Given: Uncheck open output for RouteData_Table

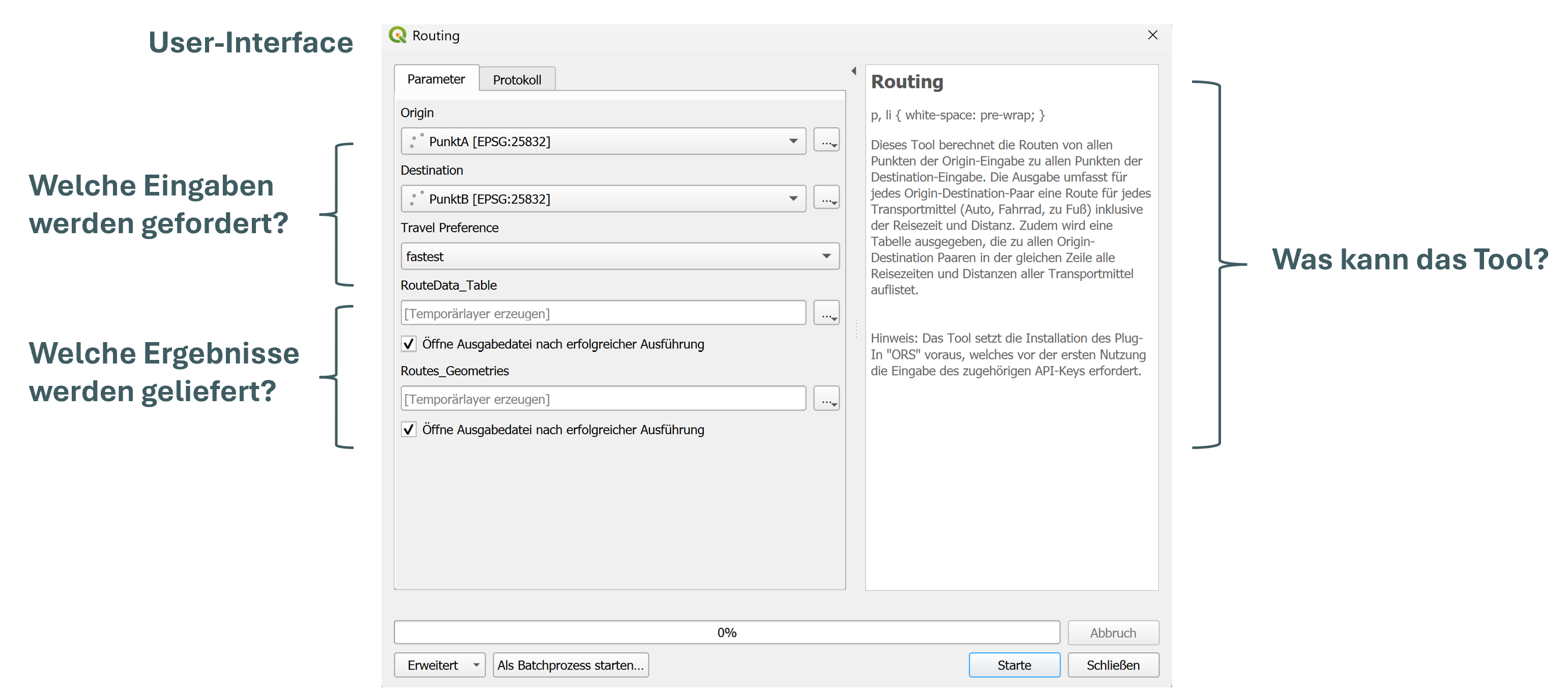Looking at the screenshot, I should click(409, 344).
